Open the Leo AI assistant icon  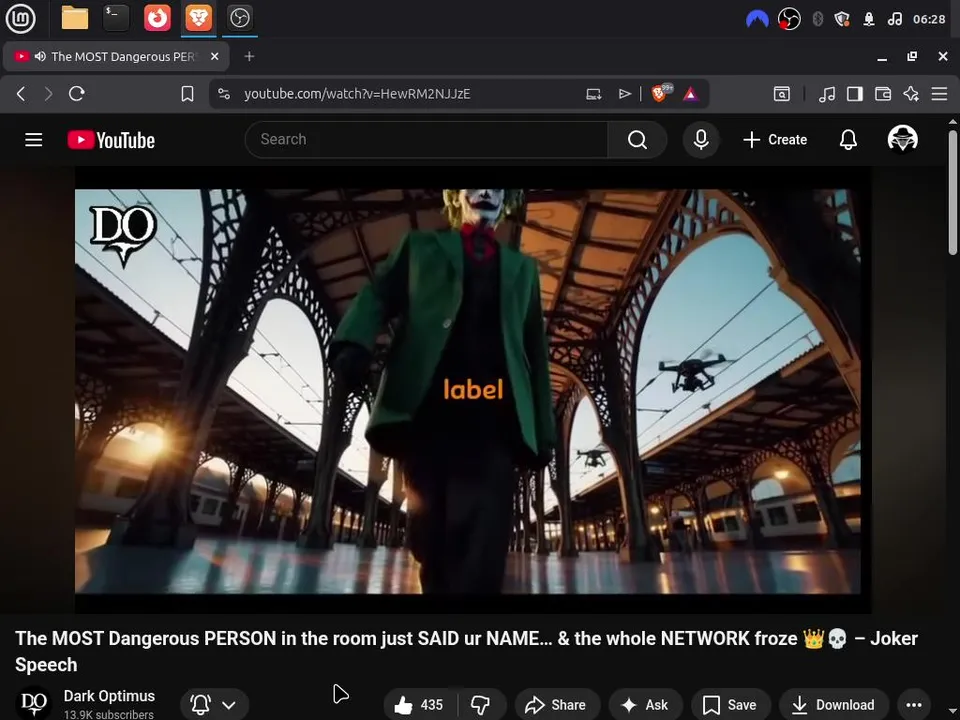911,94
